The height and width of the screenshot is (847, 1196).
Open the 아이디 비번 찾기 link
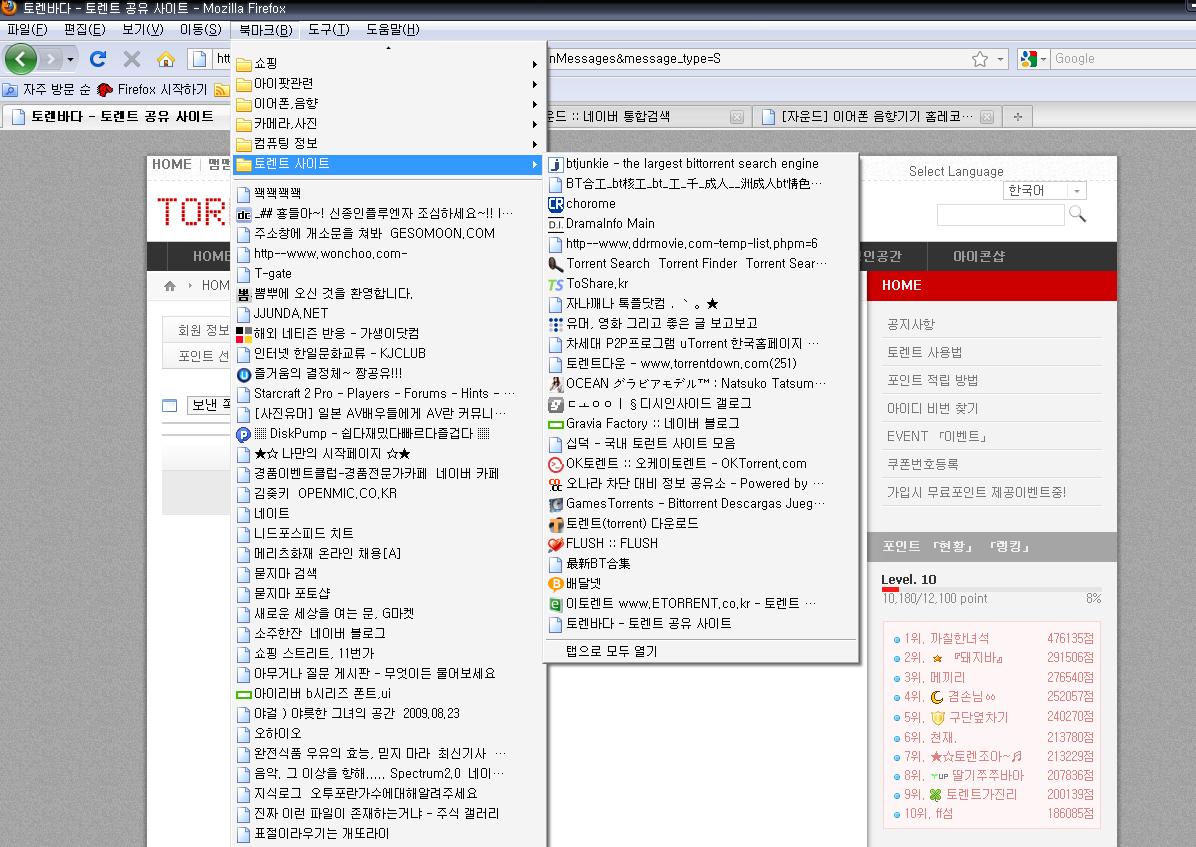[931, 408]
